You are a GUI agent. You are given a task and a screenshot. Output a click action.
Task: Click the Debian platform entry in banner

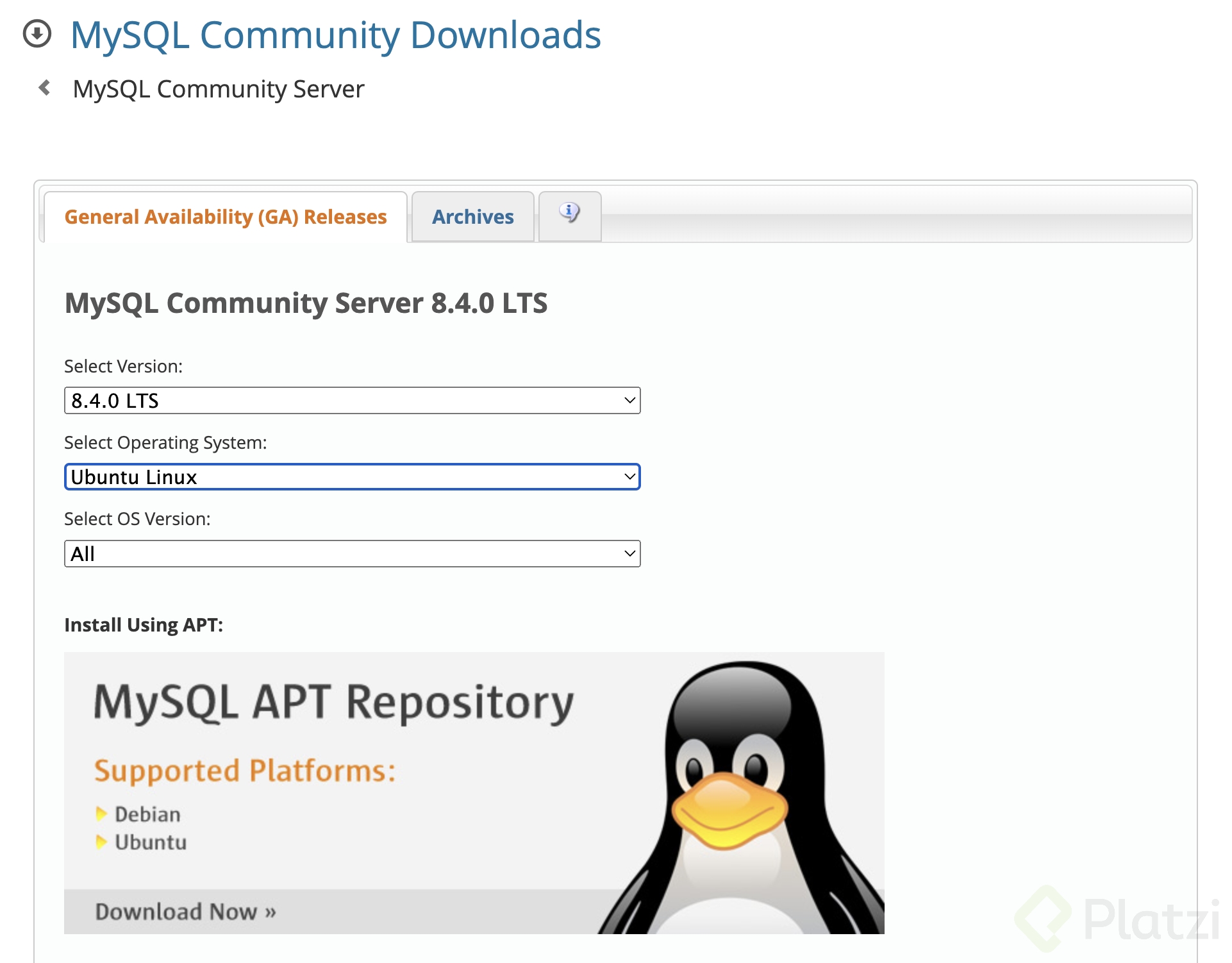[147, 814]
